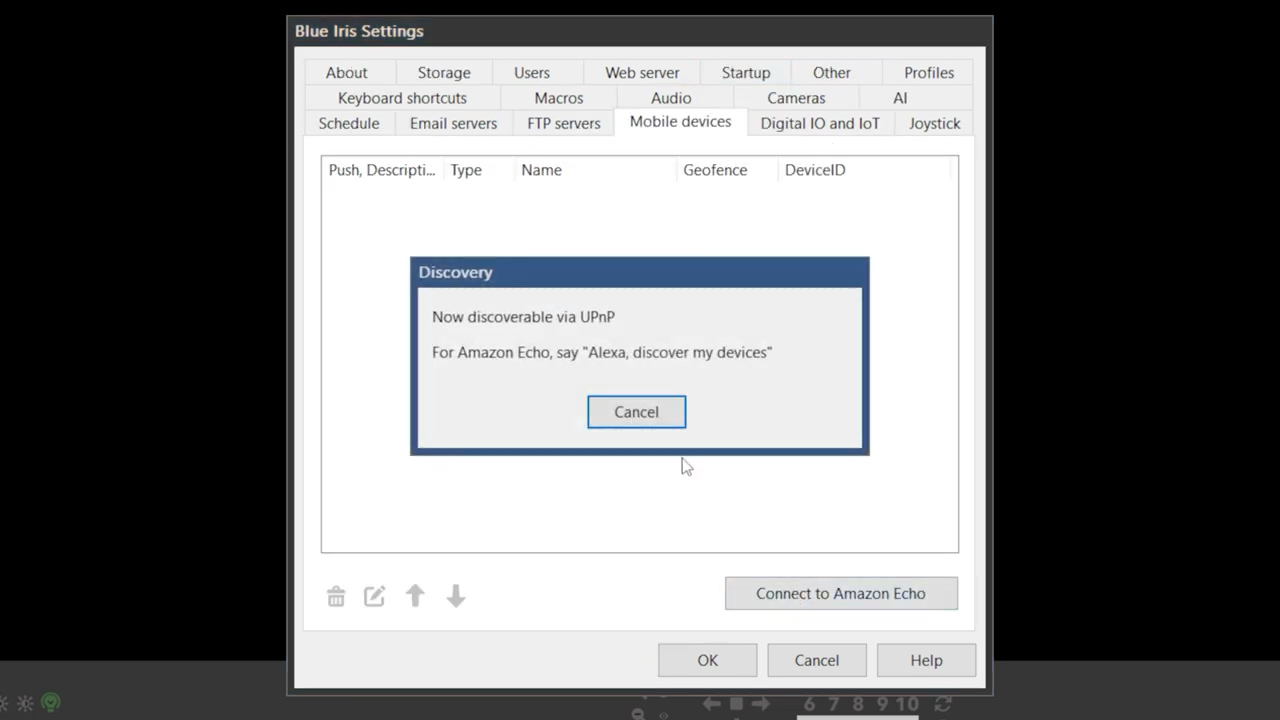Select number 8 in bottom bar
The width and height of the screenshot is (1280, 720).
click(x=859, y=704)
